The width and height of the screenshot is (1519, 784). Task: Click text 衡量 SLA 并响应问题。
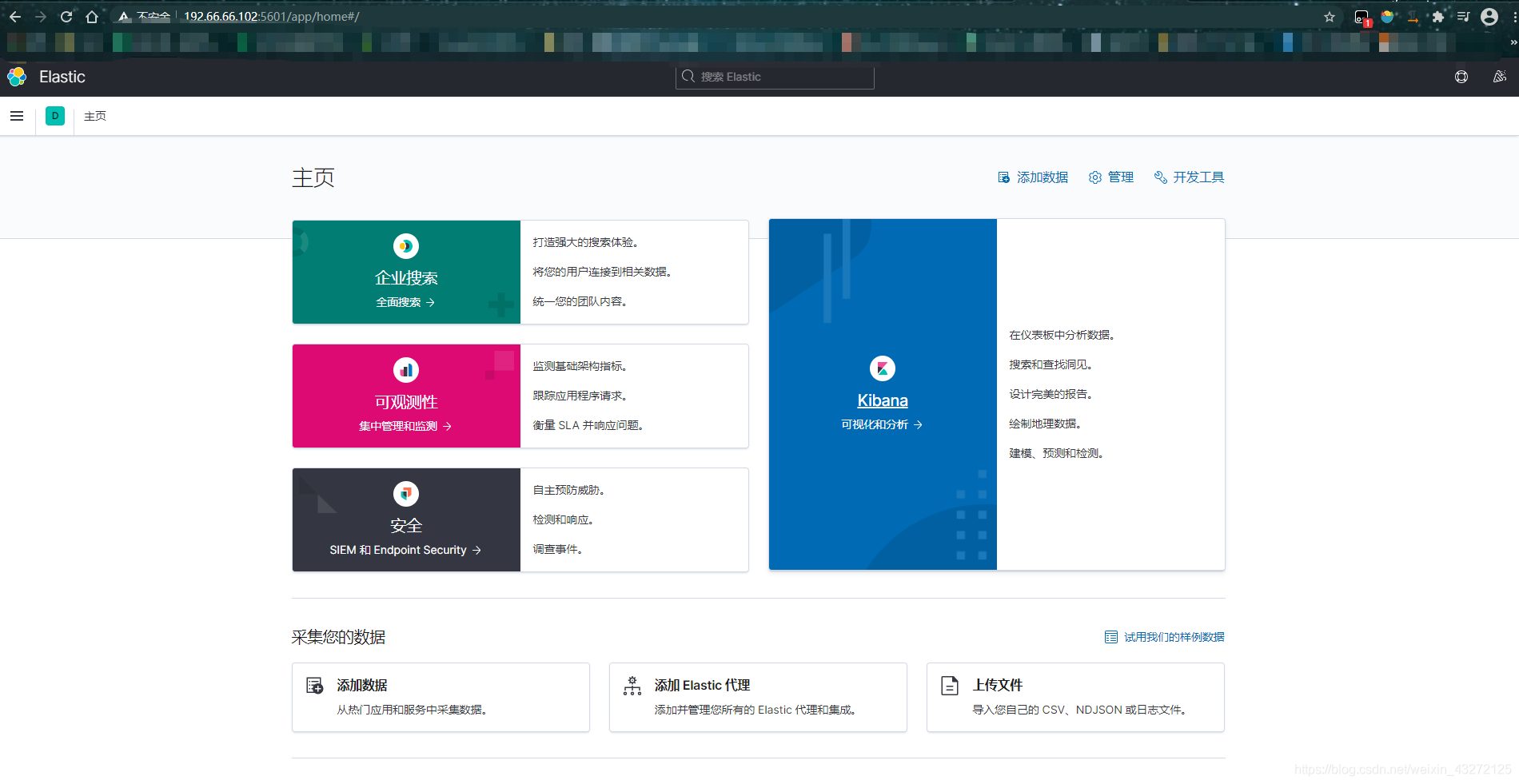(x=588, y=425)
